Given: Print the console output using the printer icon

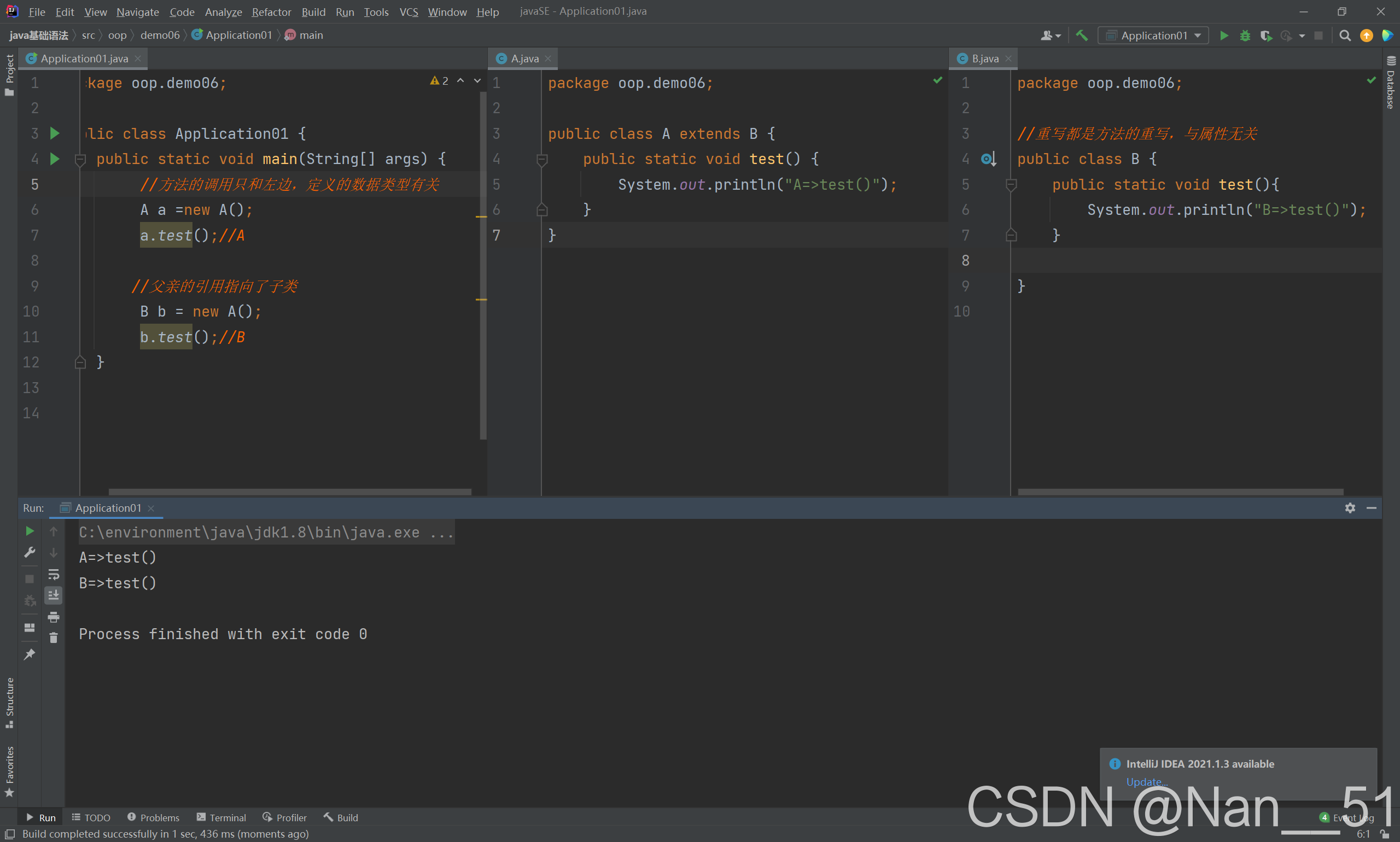Looking at the screenshot, I should pos(54,617).
